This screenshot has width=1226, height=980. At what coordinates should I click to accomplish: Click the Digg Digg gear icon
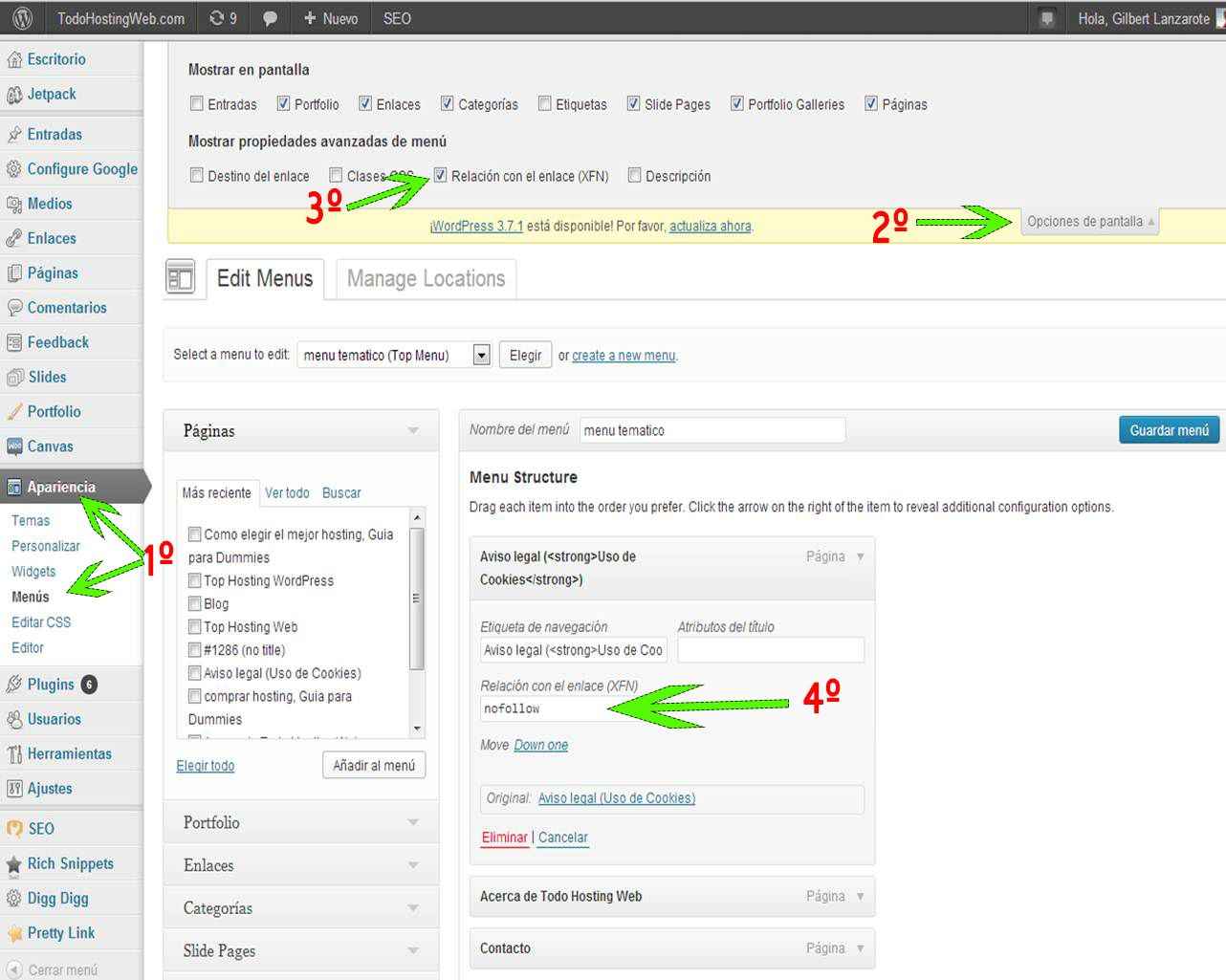tap(14, 899)
